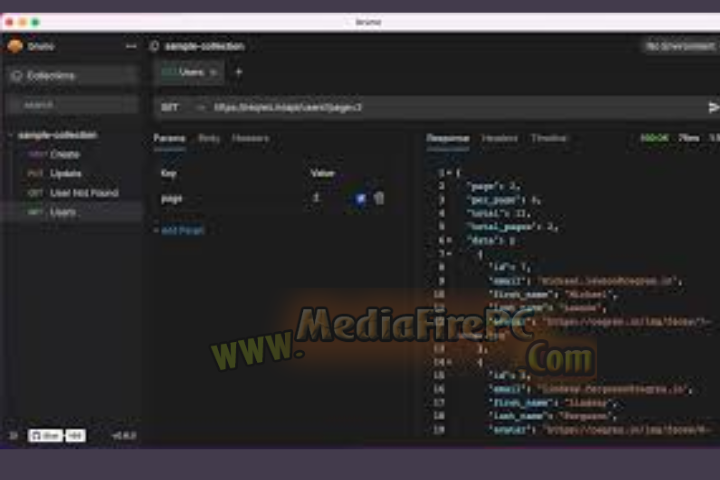Click the Bruno fox logo icon

point(15,46)
